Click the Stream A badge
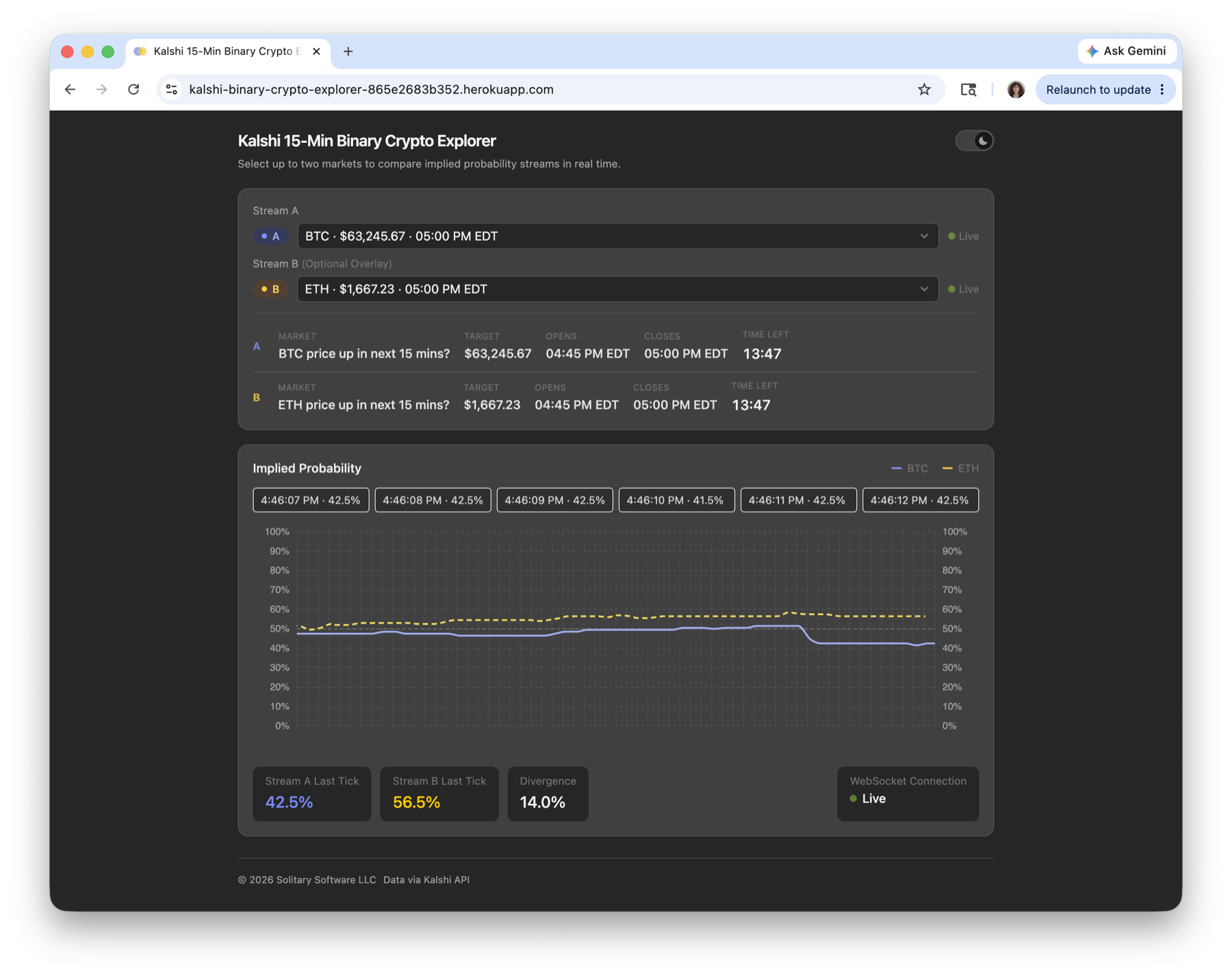1232x977 pixels. click(270, 236)
